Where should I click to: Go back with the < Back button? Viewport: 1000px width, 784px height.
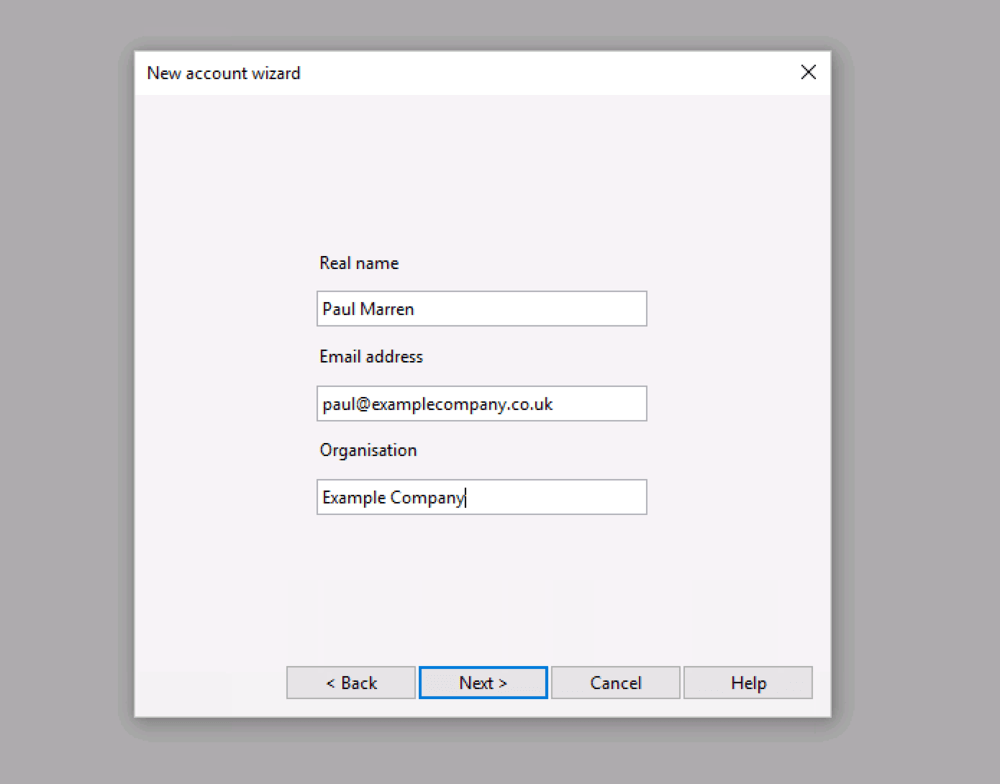click(351, 683)
